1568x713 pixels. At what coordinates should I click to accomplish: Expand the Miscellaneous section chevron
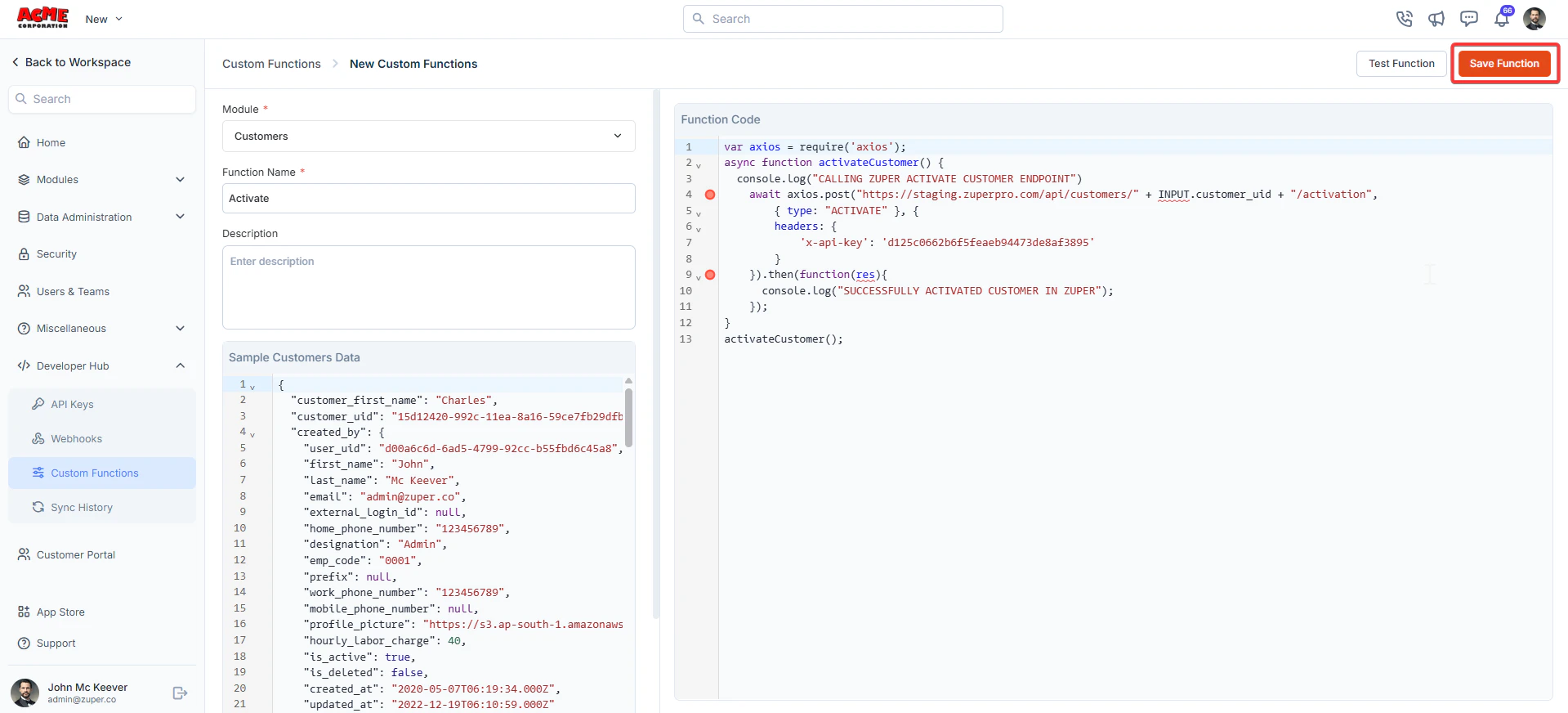pyautogui.click(x=181, y=329)
